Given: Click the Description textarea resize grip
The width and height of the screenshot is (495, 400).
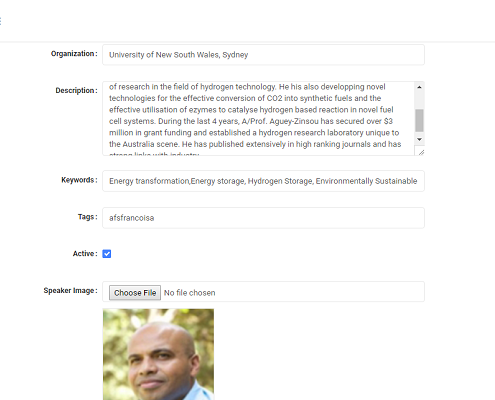Looking at the screenshot, I should click(x=421, y=152).
